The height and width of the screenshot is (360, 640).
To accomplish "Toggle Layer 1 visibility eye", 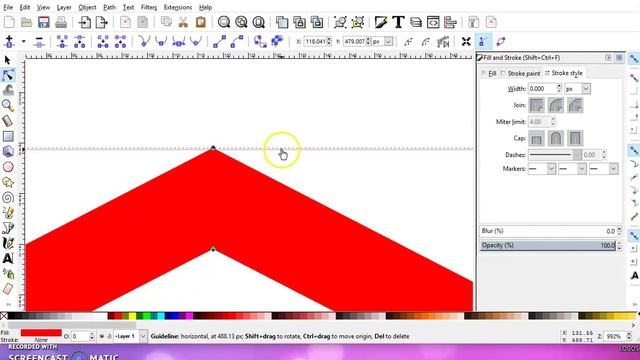I will pyautogui.click(x=102, y=336).
